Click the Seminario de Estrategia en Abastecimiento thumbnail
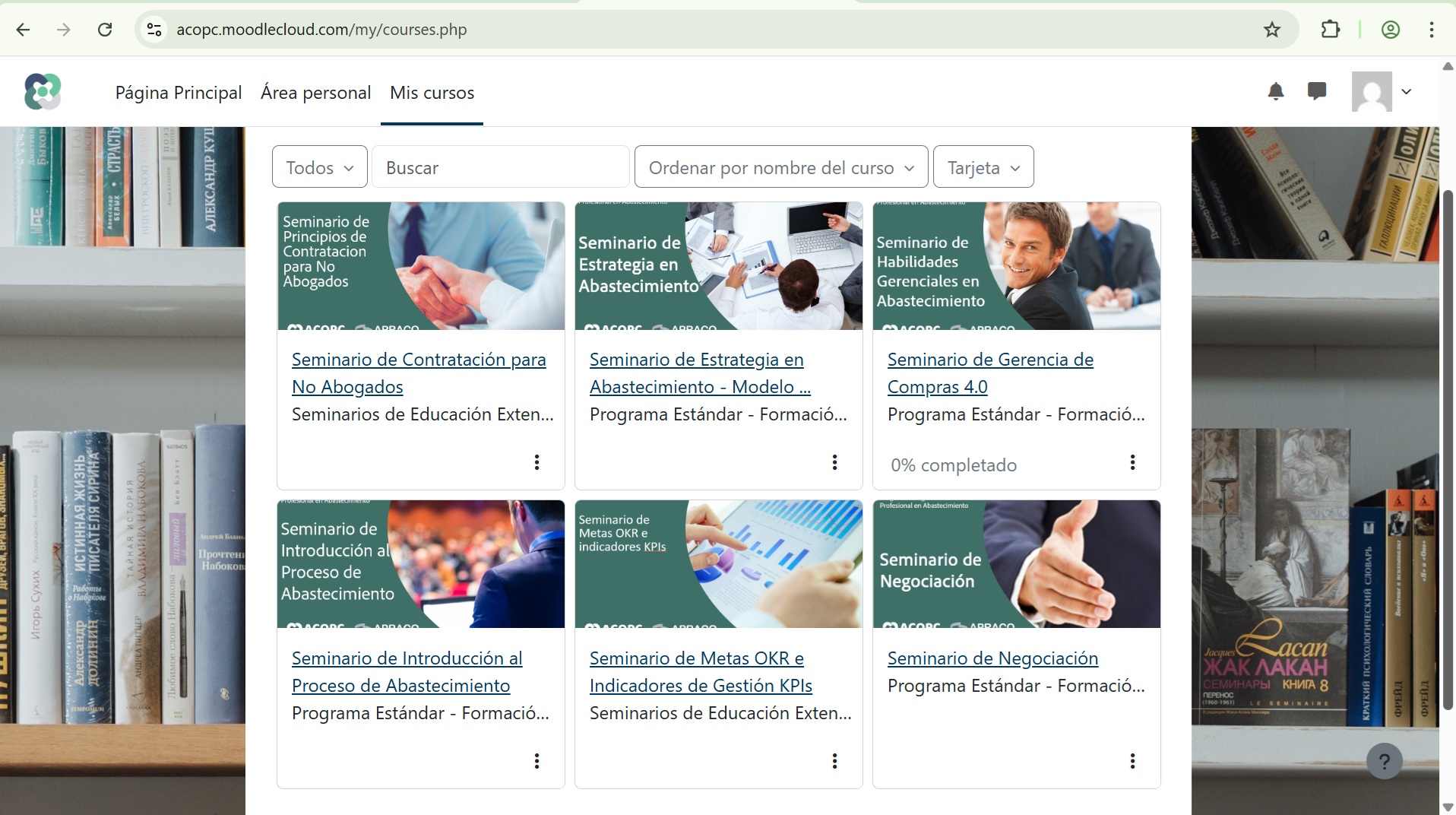Image resolution: width=1456 pixels, height=815 pixels. [x=718, y=266]
